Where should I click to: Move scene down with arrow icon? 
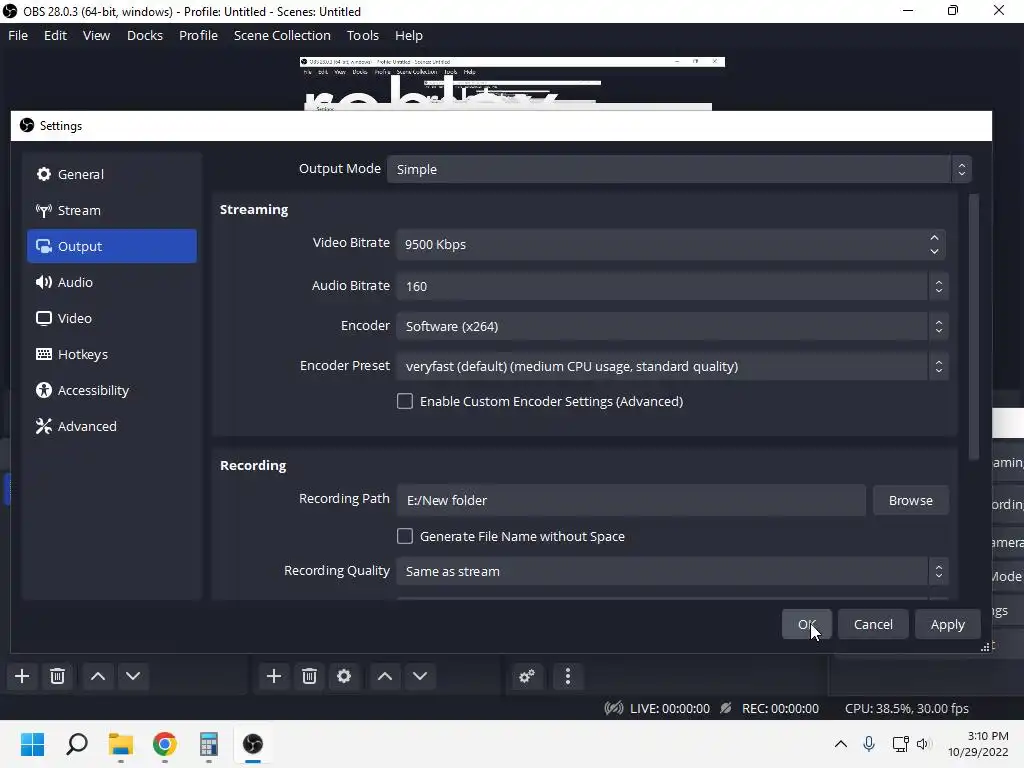(133, 676)
